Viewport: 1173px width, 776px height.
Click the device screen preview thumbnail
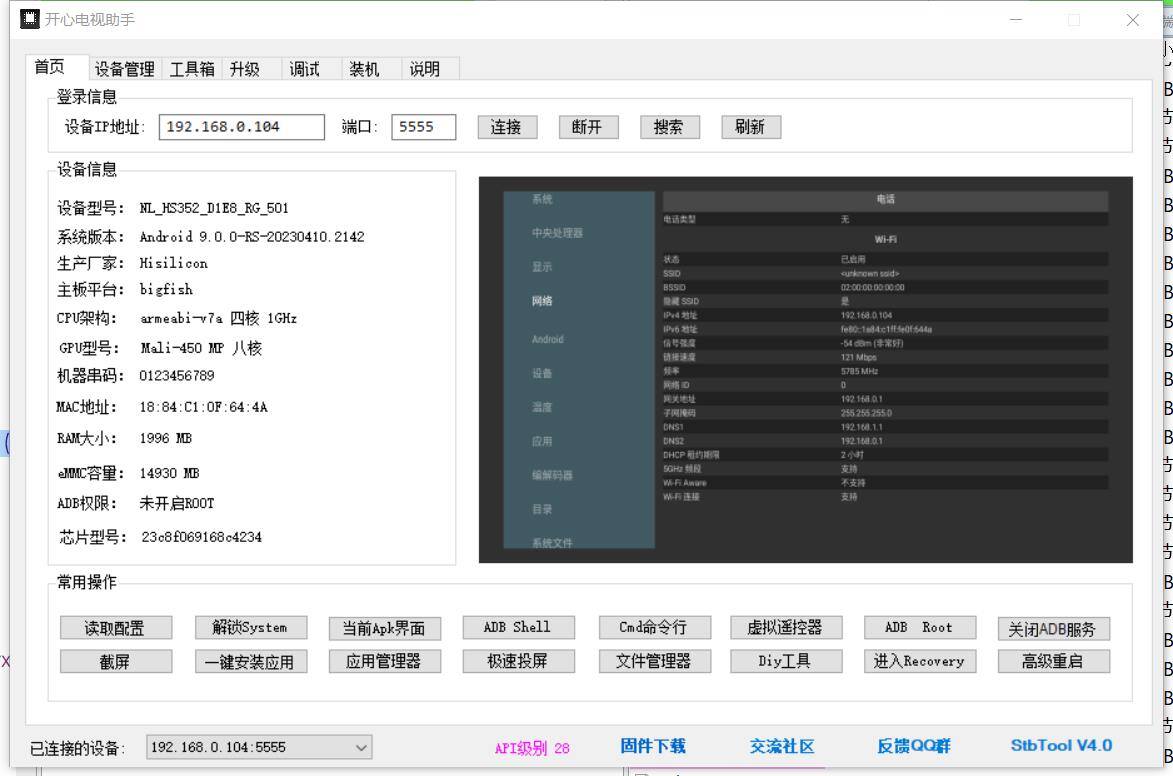(805, 369)
